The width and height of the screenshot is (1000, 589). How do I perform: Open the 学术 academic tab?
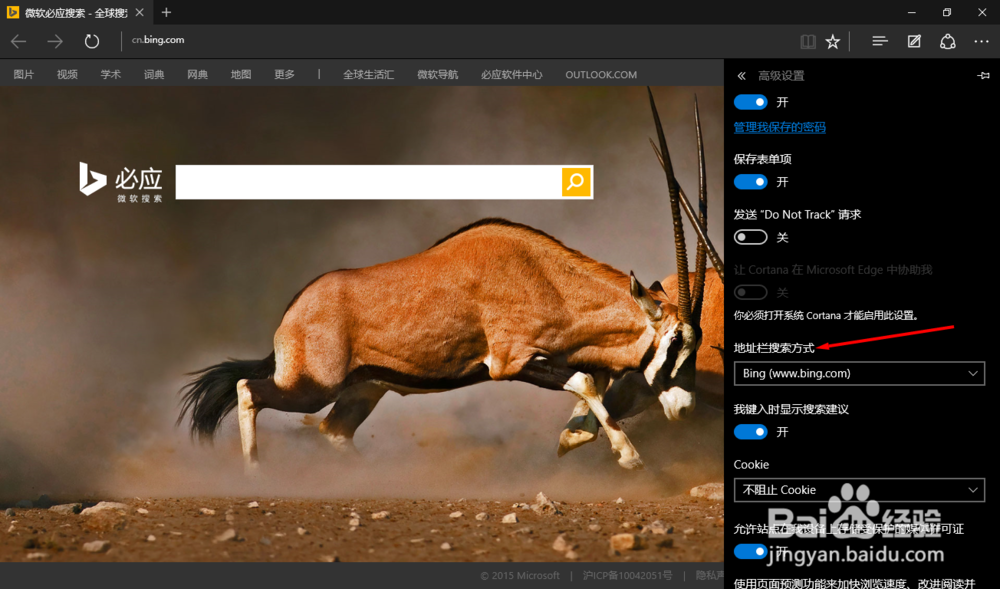[x=110, y=75]
